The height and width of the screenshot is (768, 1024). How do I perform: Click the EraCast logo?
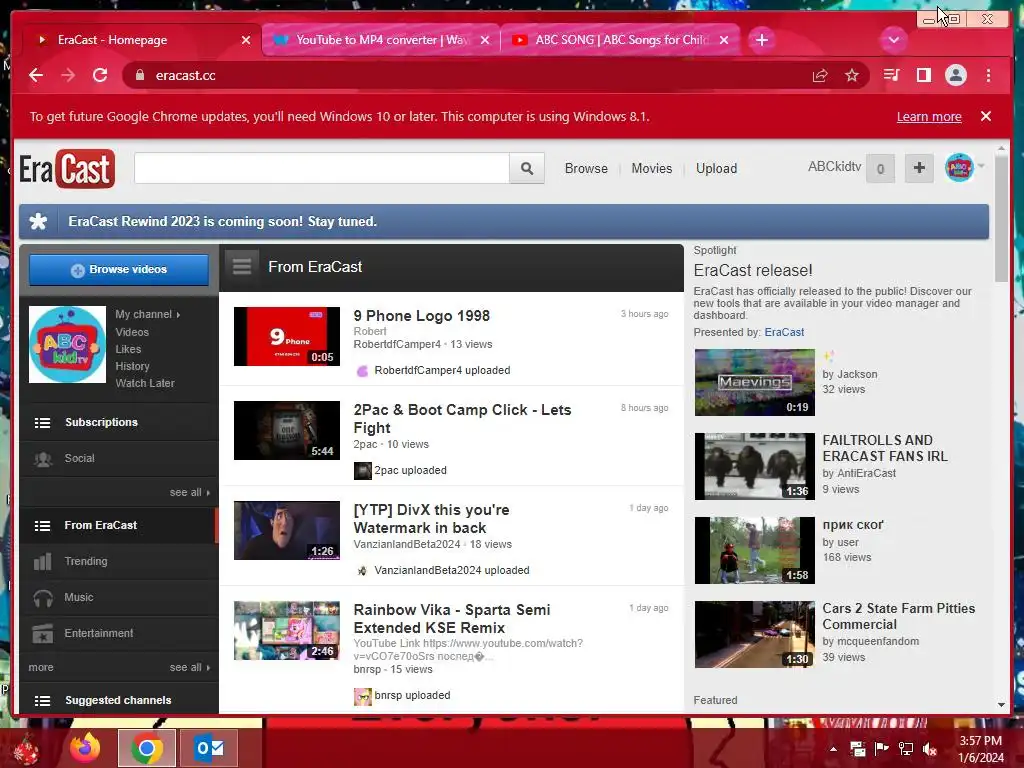pyautogui.click(x=67, y=168)
